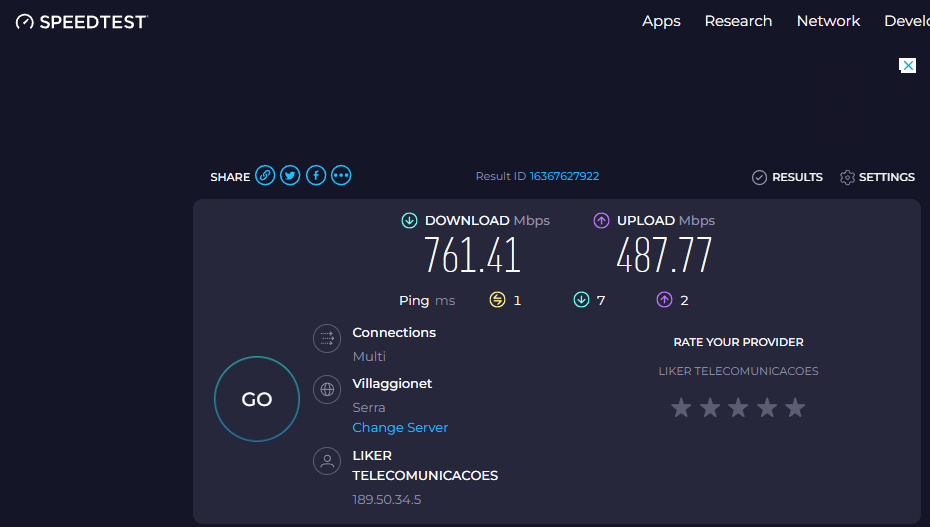930x527 pixels.
Task: Click the download latency ping icon
Action: click(581, 300)
